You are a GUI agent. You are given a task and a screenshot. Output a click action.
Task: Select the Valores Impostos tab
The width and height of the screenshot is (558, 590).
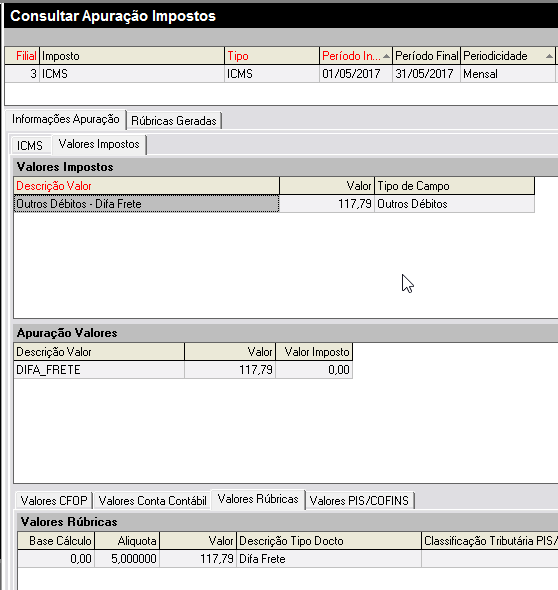tap(99, 144)
